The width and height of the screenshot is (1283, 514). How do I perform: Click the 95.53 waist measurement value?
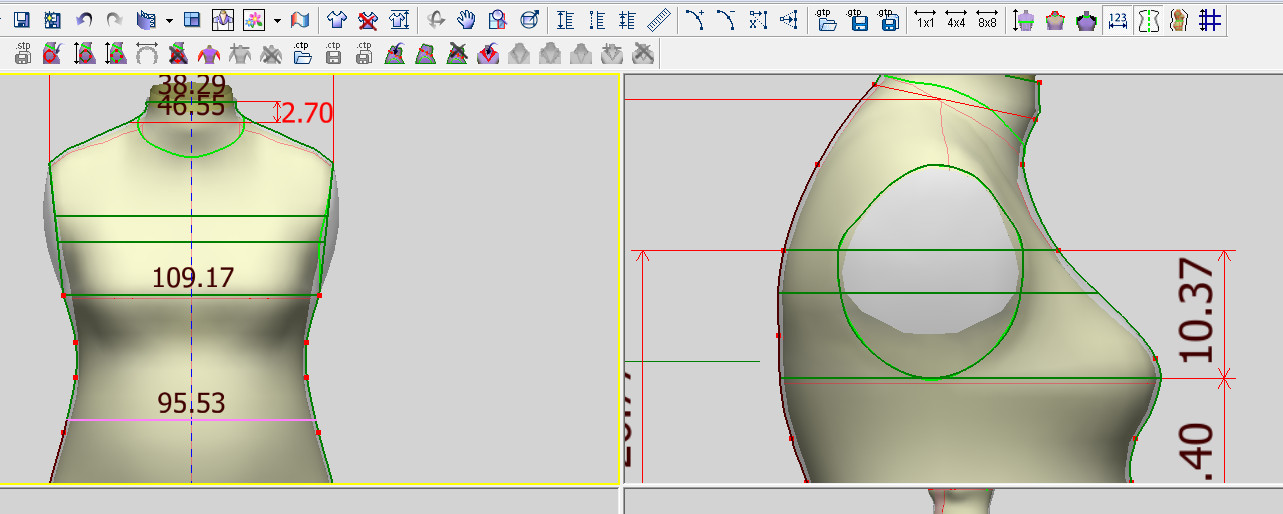(x=192, y=403)
